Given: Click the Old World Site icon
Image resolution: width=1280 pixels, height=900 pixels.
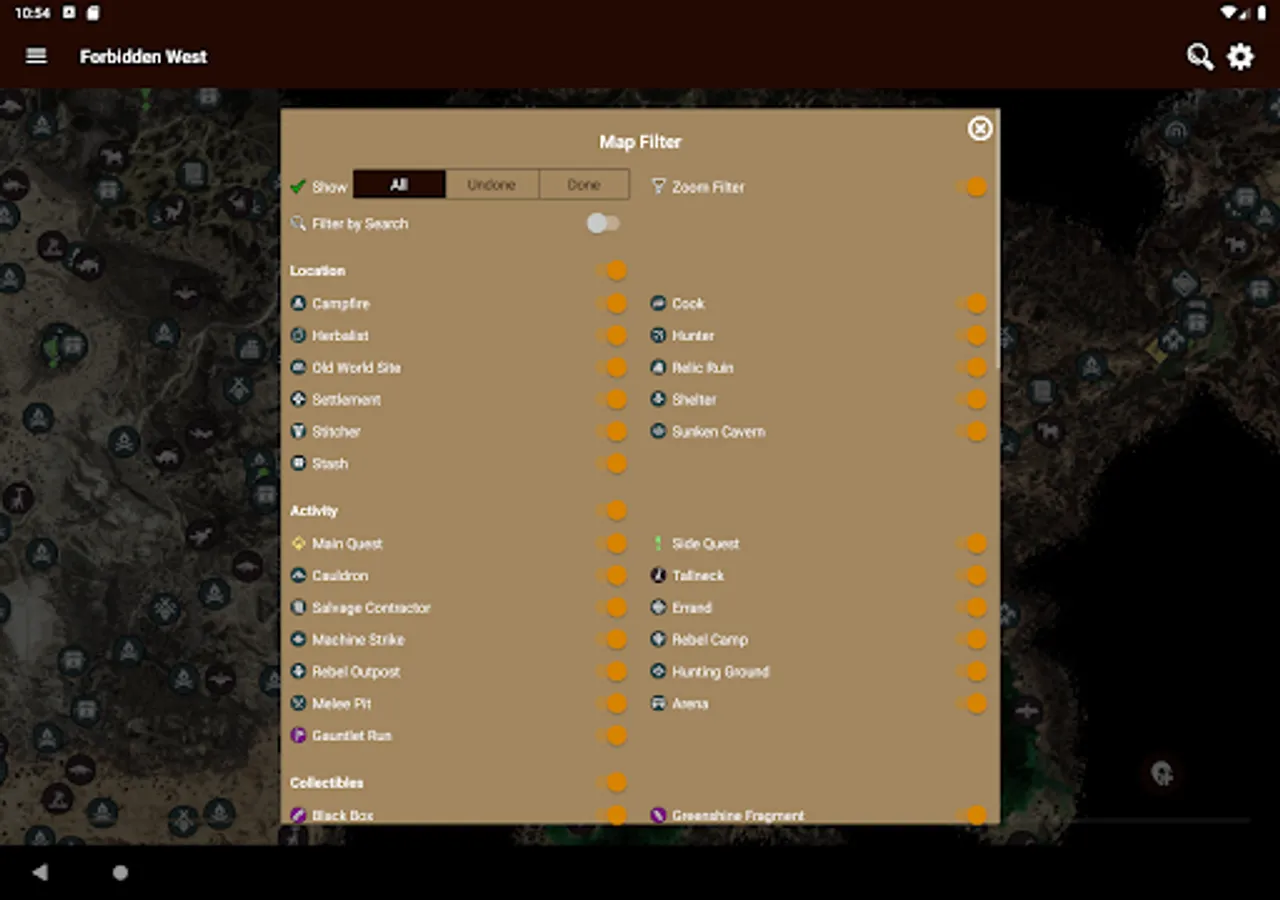Looking at the screenshot, I should point(298,367).
